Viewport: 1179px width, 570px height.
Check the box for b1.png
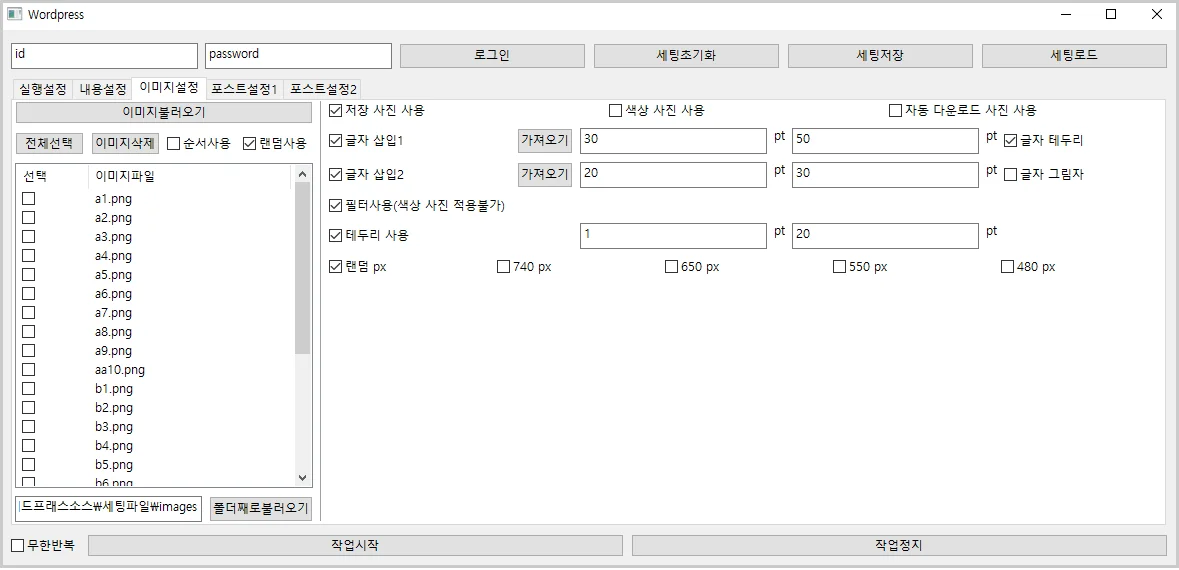29,389
